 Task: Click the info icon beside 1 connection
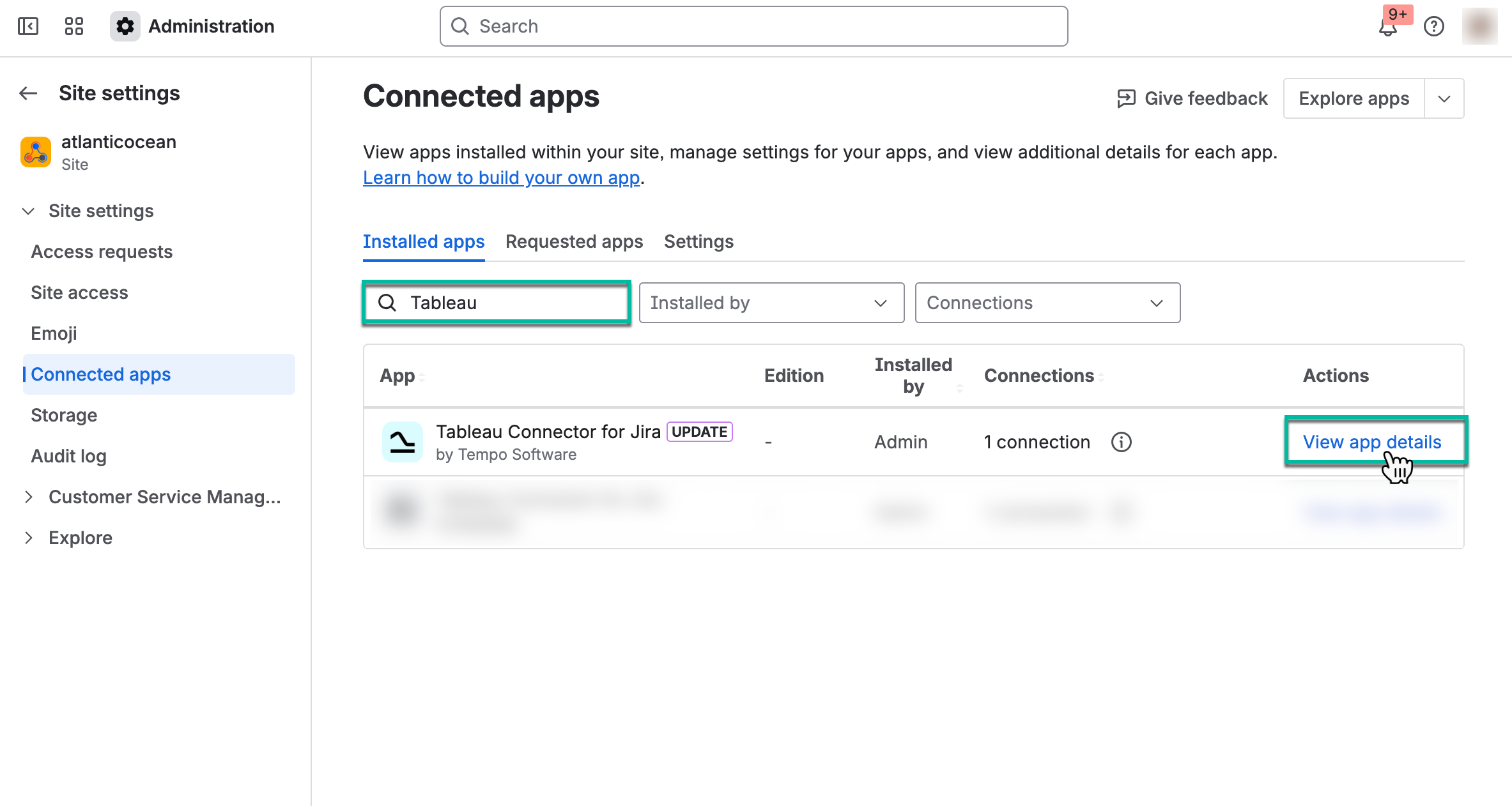point(1123,441)
